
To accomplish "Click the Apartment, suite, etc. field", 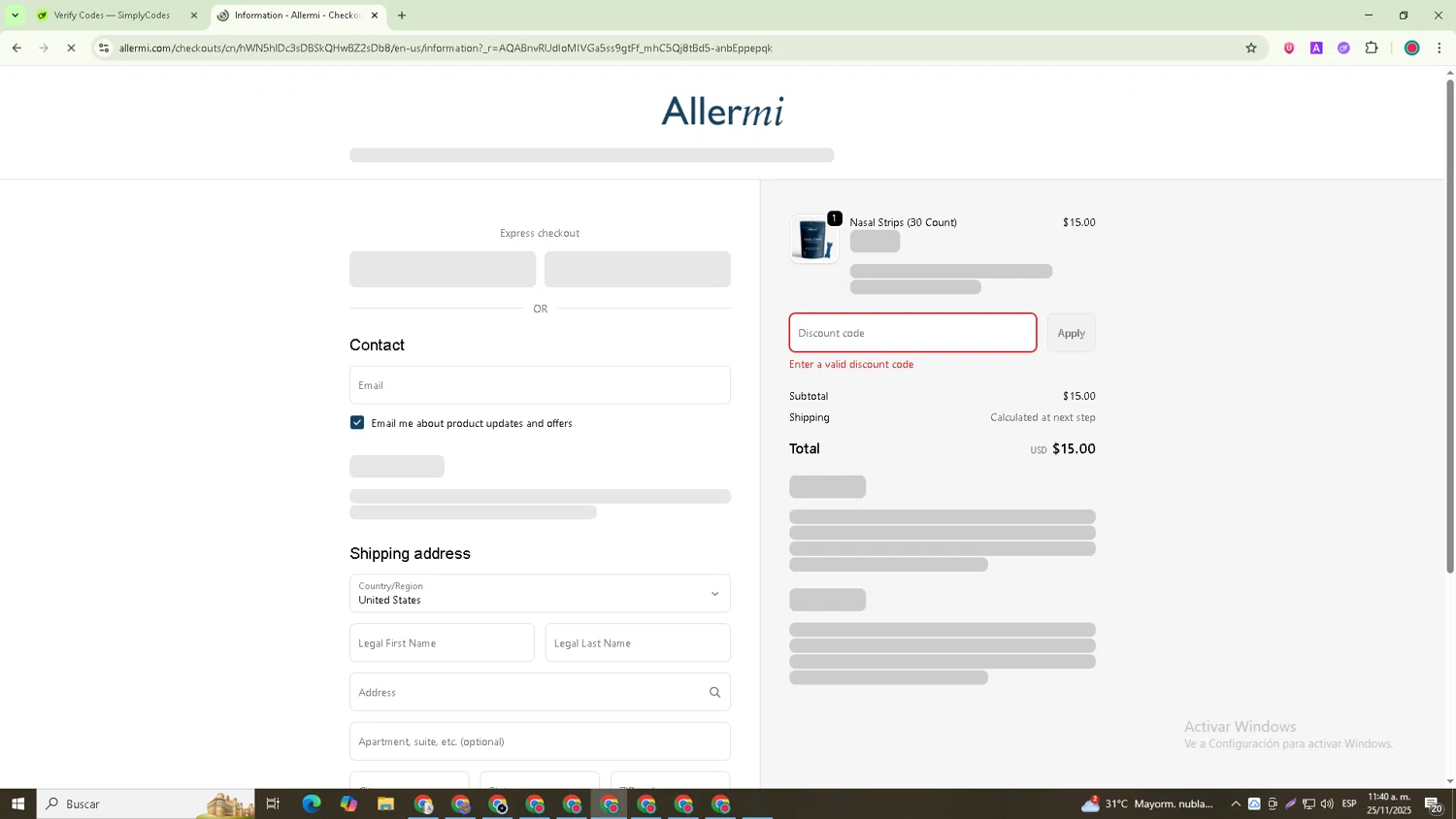I will pyautogui.click(x=540, y=741).
